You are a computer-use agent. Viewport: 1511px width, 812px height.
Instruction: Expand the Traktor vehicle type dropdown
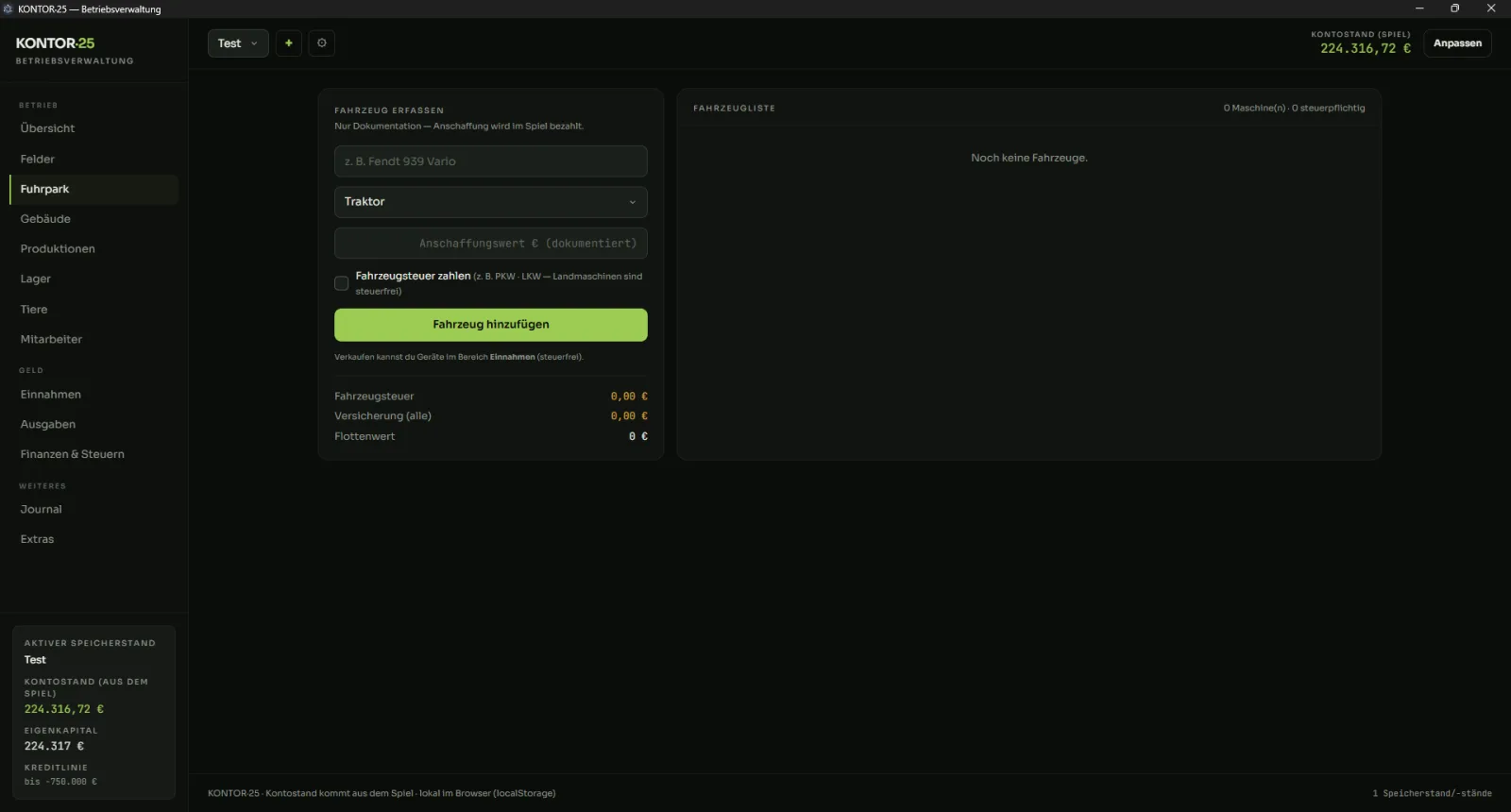[x=491, y=202]
